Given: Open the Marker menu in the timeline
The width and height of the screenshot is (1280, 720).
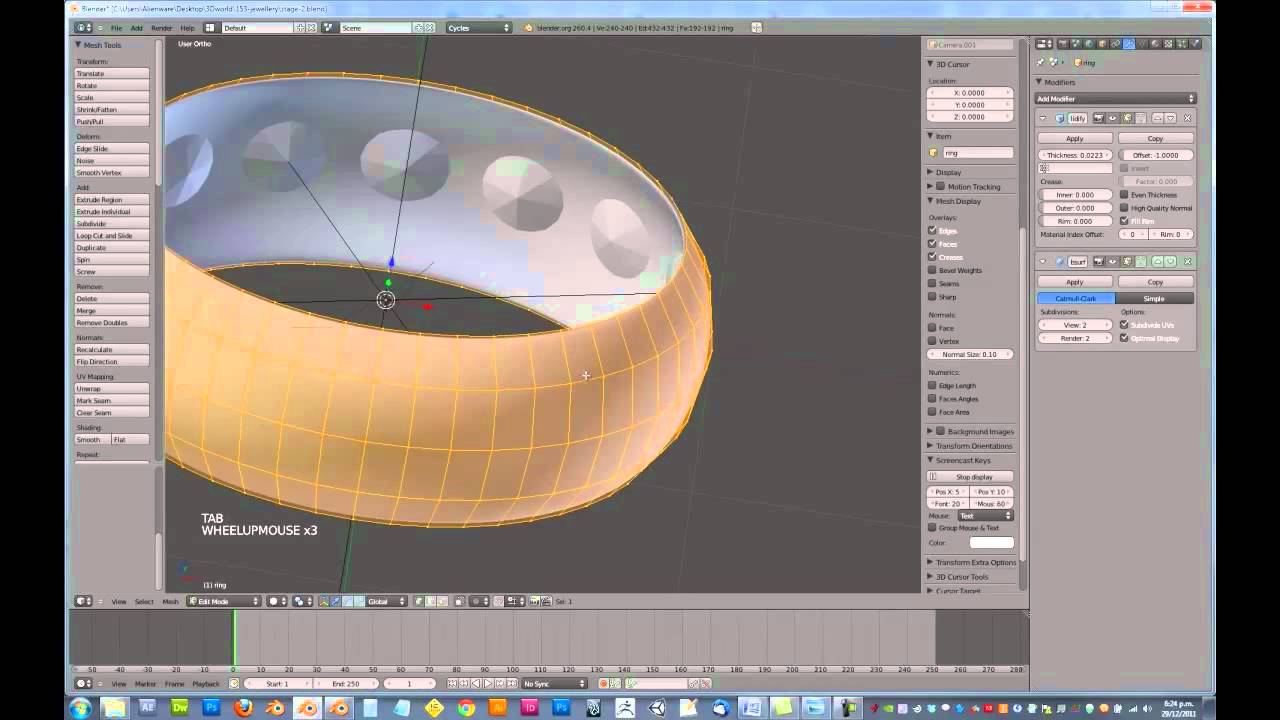Looking at the screenshot, I should (145, 684).
